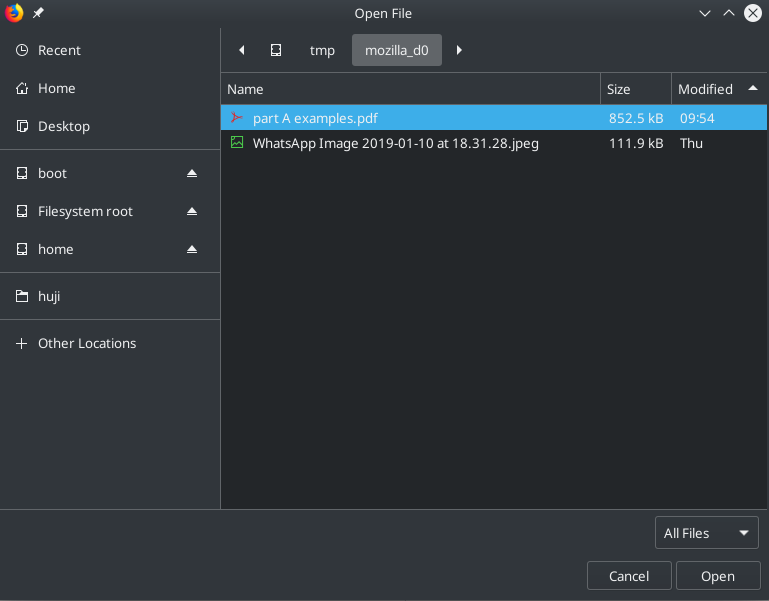Screen dimensions: 769x601
Task: Click the PDF icon of part A examples
Action: coord(237,118)
